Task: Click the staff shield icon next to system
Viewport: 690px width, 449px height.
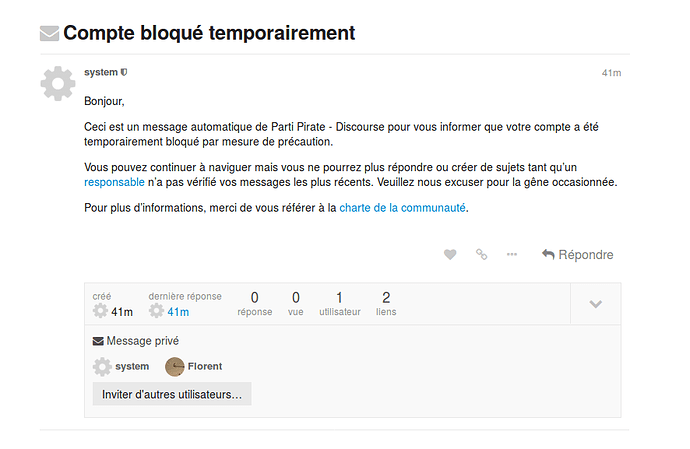Action: click(x=124, y=72)
